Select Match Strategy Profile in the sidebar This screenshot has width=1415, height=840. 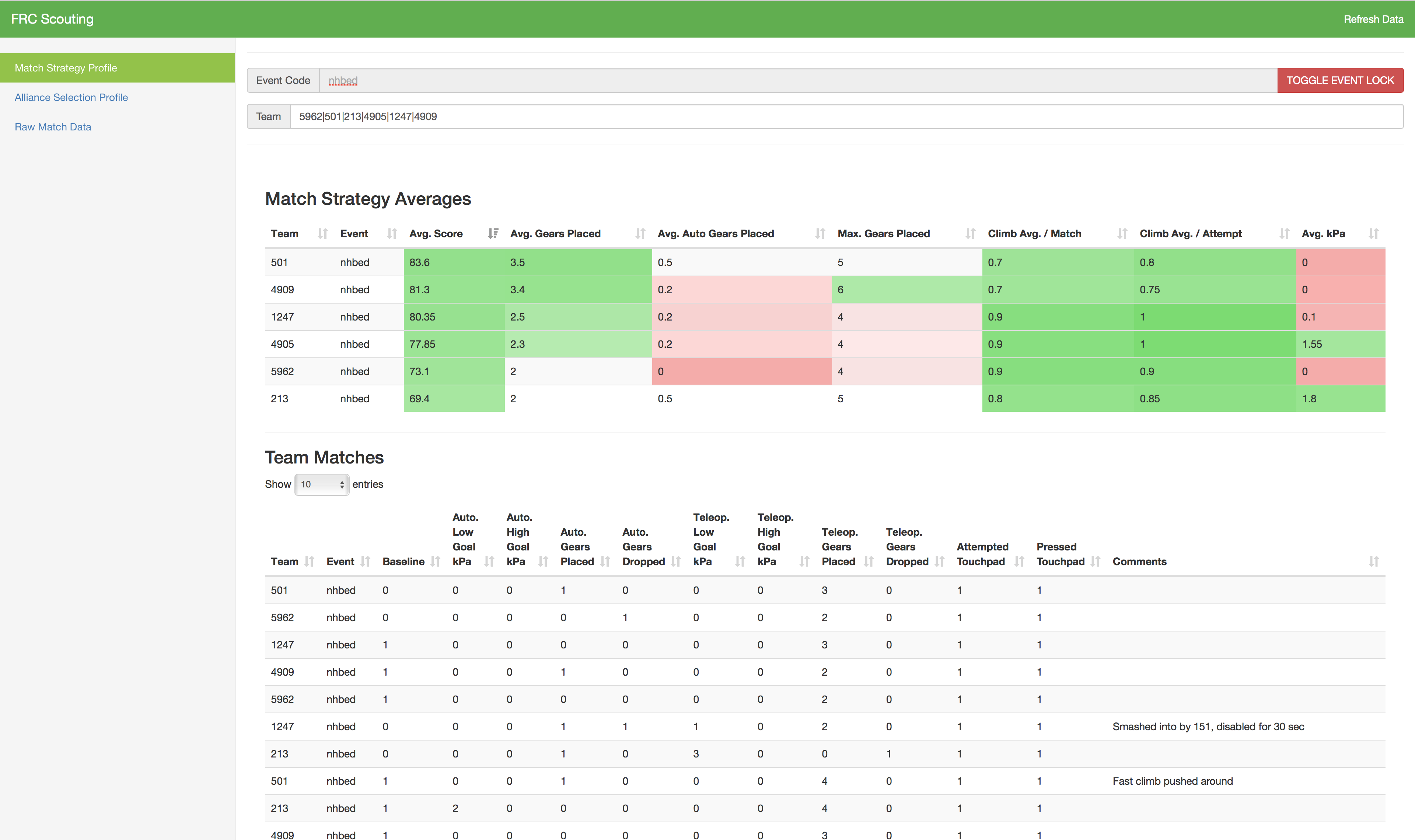66,67
